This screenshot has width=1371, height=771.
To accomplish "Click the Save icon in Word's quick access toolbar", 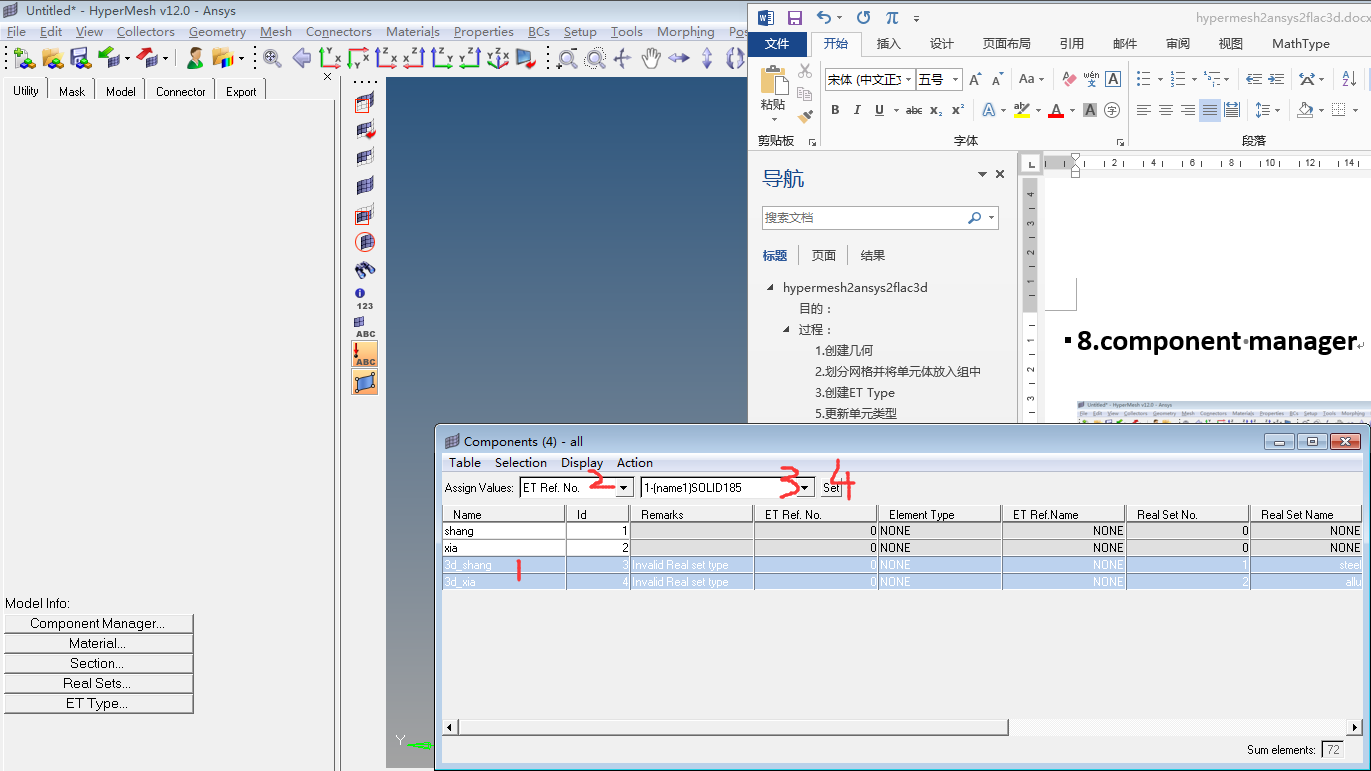I will (x=795, y=18).
